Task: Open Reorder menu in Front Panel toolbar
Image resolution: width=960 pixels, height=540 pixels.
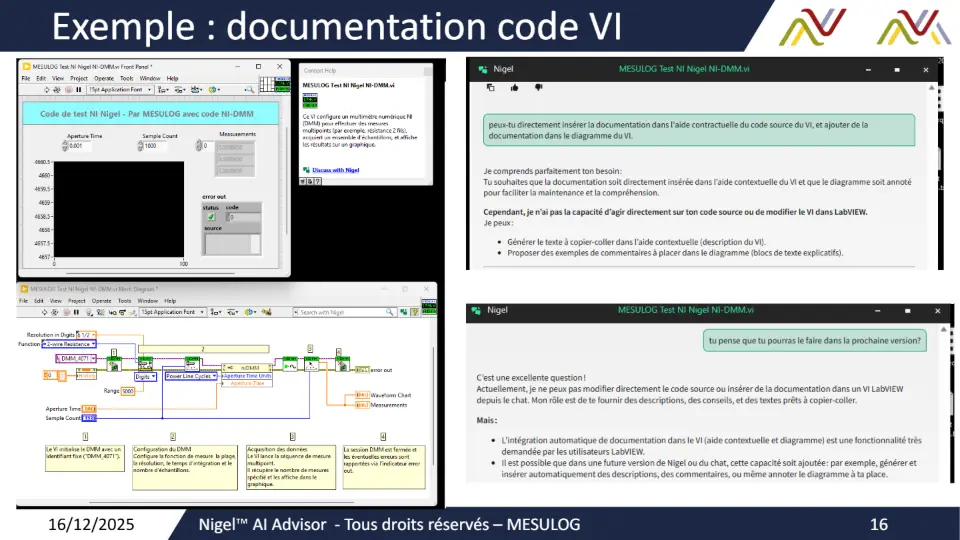Action: 214,89
